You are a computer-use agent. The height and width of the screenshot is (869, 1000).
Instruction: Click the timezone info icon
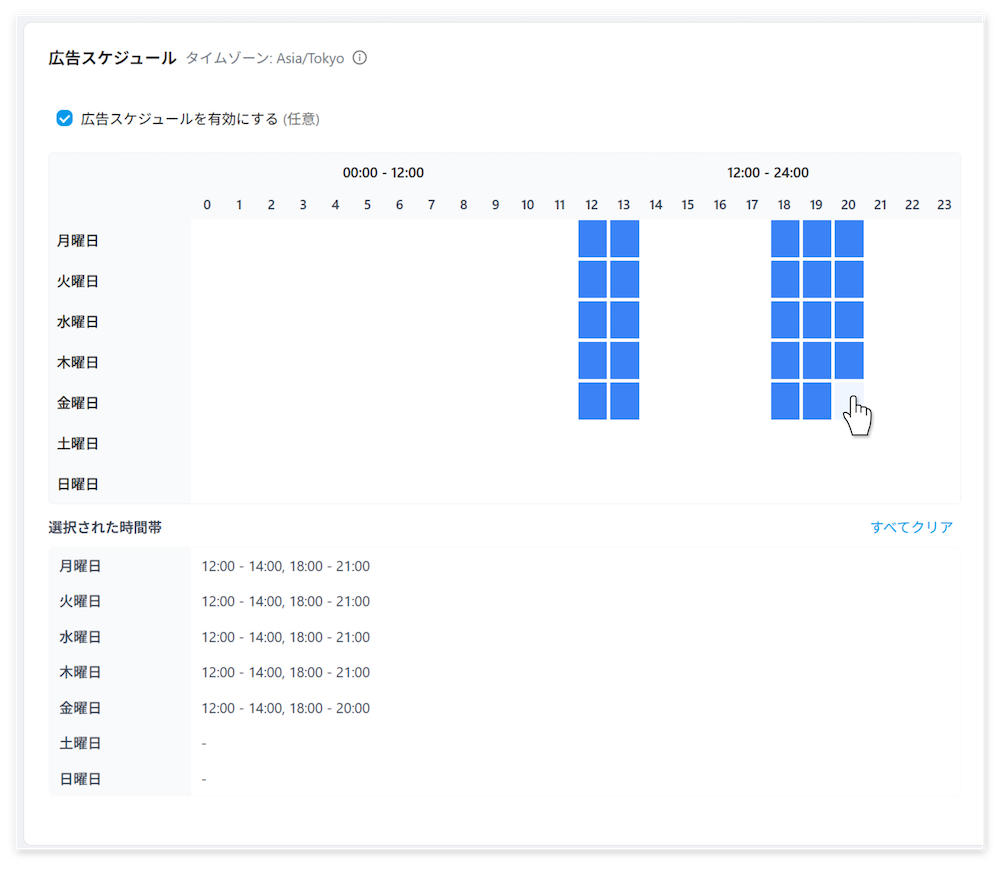(360, 58)
